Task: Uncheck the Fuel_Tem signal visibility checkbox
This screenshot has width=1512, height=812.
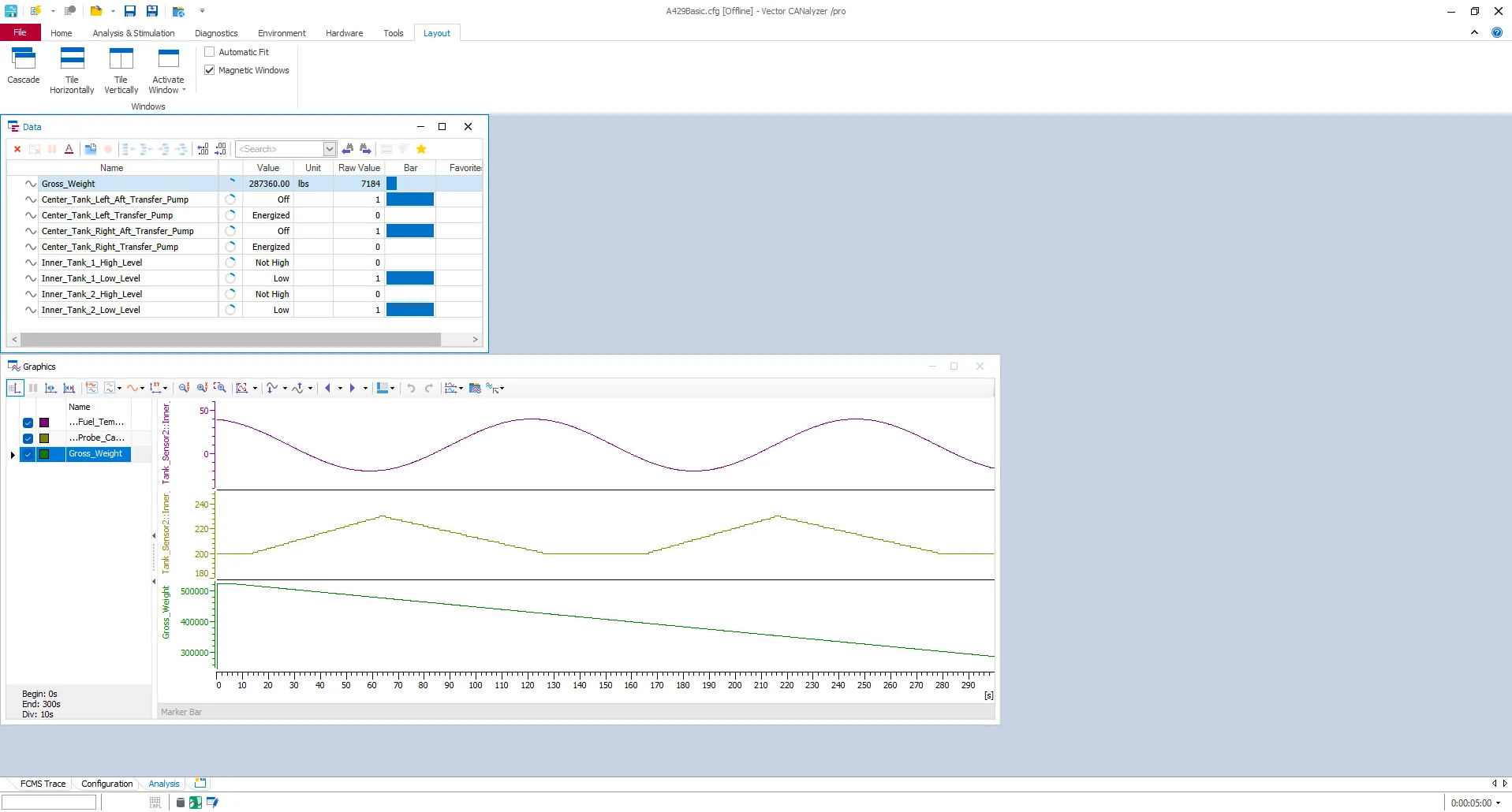Action: [x=28, y=423]
